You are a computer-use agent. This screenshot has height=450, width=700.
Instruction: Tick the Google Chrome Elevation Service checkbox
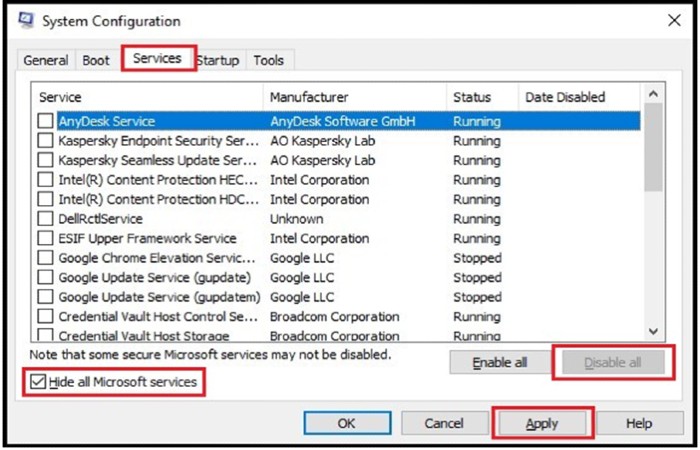click(45, 258)
